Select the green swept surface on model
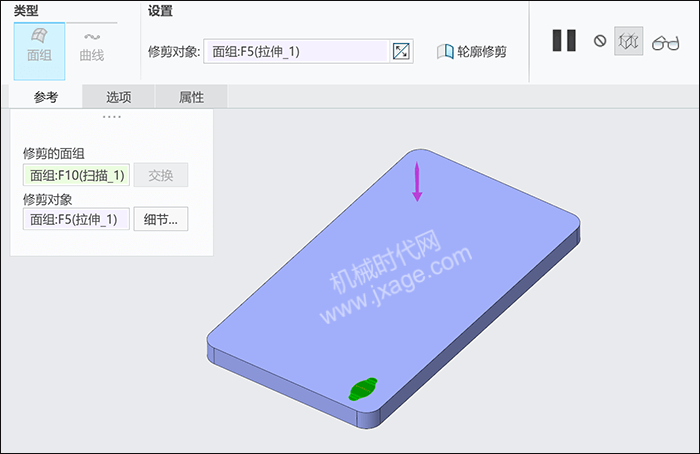 click(x=363, y=389)
